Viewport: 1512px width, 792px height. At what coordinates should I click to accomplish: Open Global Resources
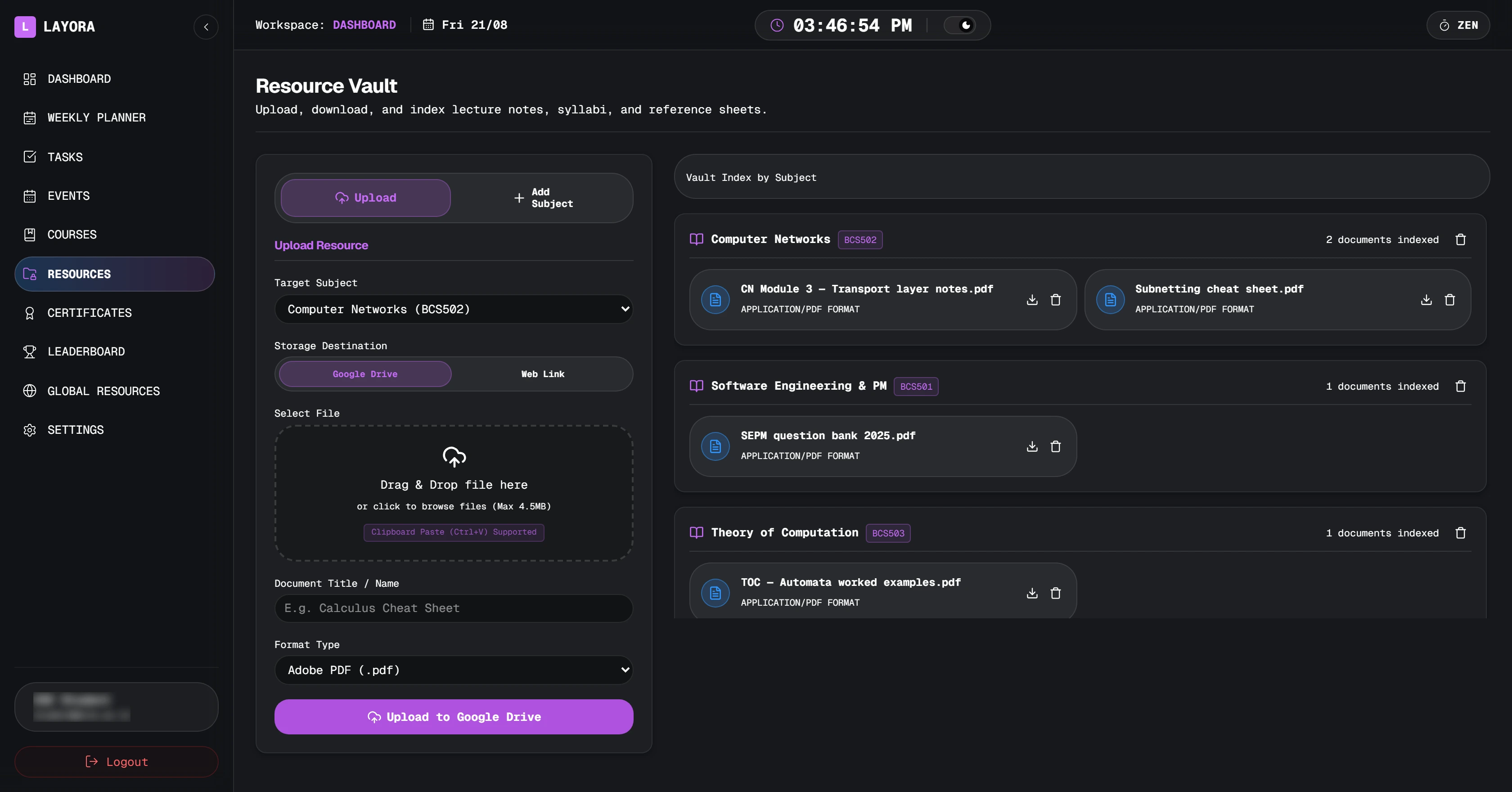[x=114, y=391]
